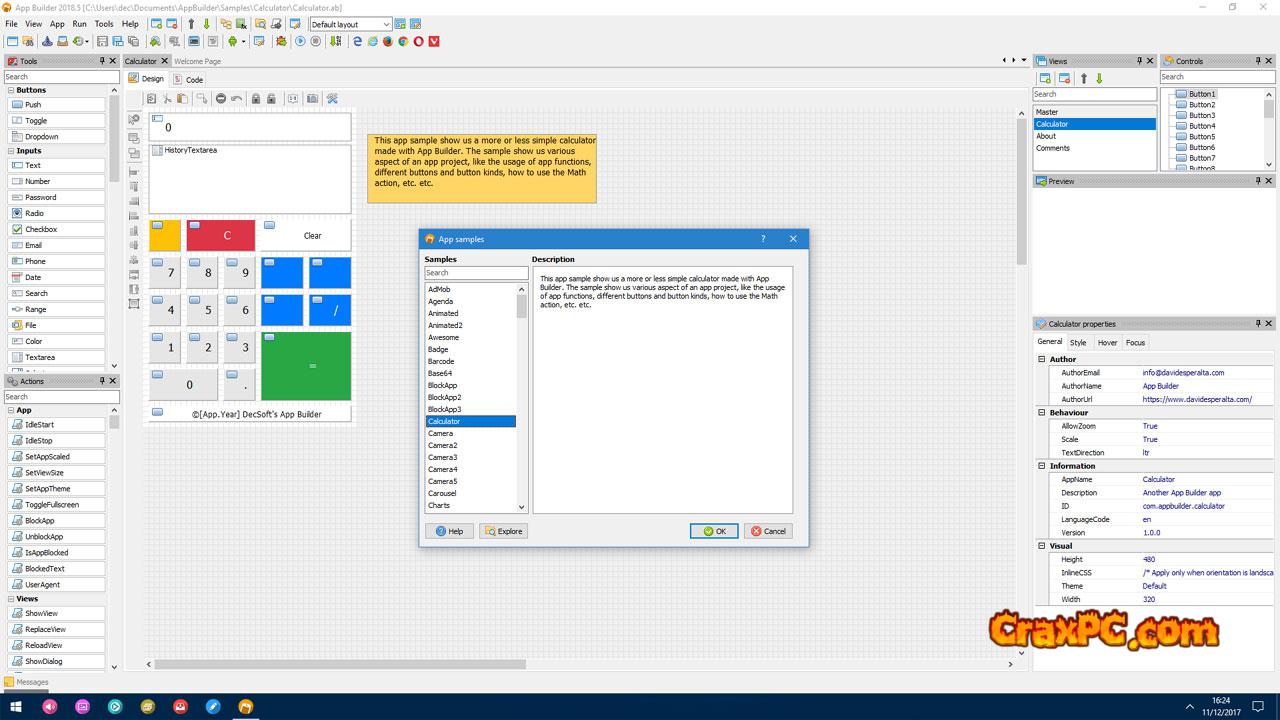The width and height of the screenshot is (1280, 720).
Task: Toggle the pin on Calculator properties panel
Action: pos(1257,324)
